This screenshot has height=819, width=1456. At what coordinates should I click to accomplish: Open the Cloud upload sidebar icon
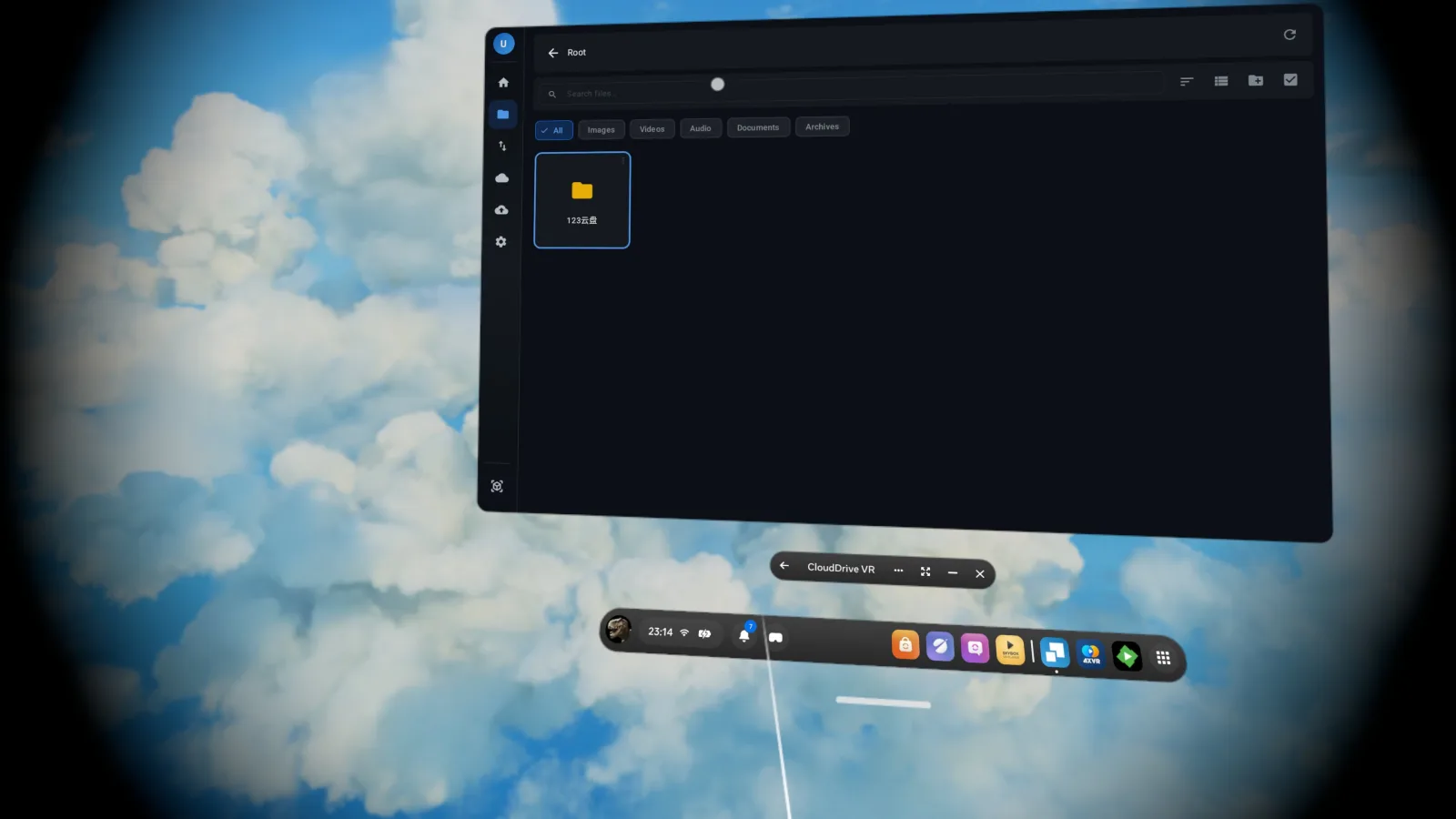(501, 210)
